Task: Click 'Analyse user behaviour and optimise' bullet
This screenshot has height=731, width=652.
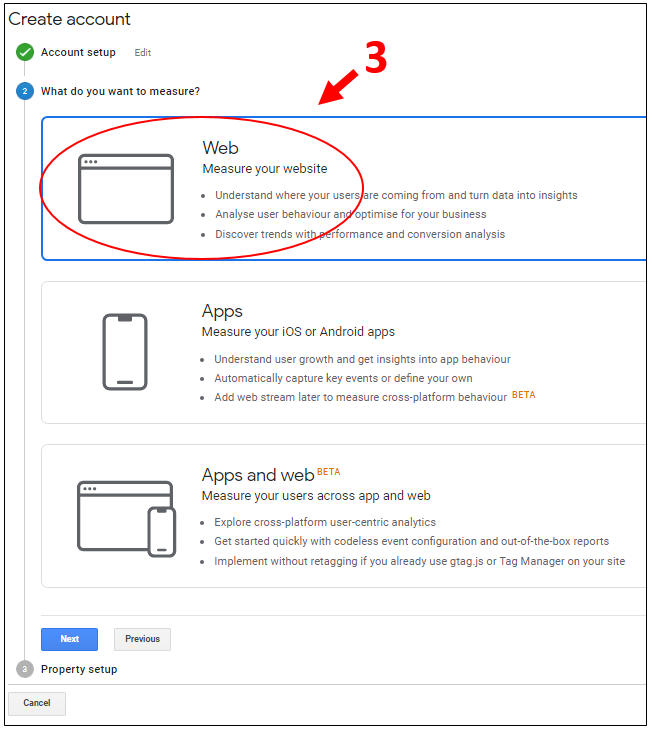Action: point(350,214)
